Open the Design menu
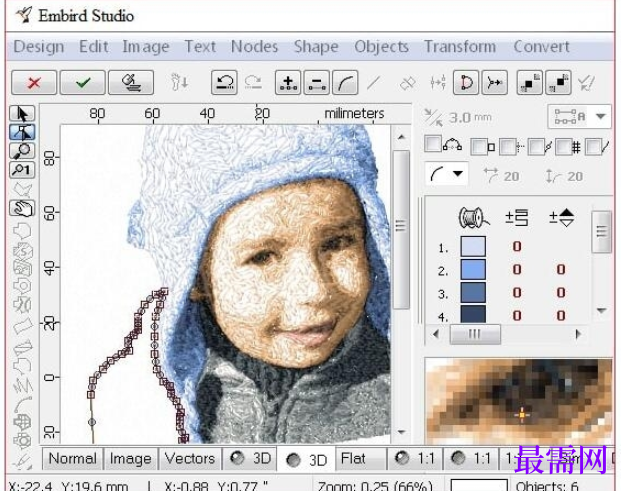The height and width of the screenshot is (491, 626). 39,47
